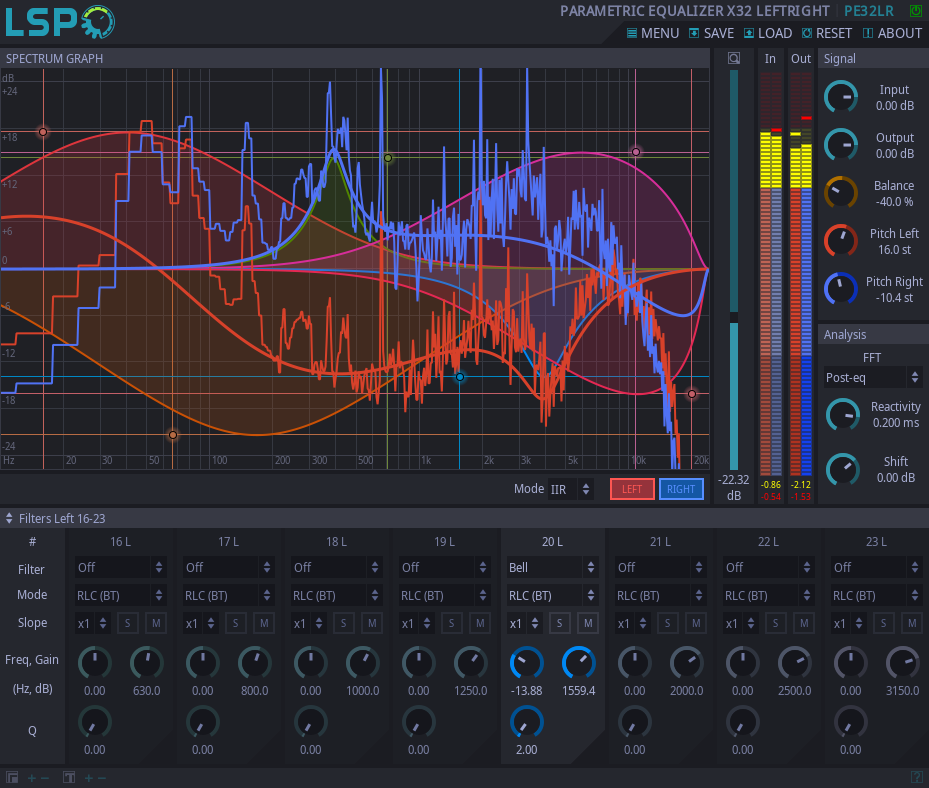This screenshot has height=788, width=929.
Task: Click the Reactivity knob
Action: point(842,415)
